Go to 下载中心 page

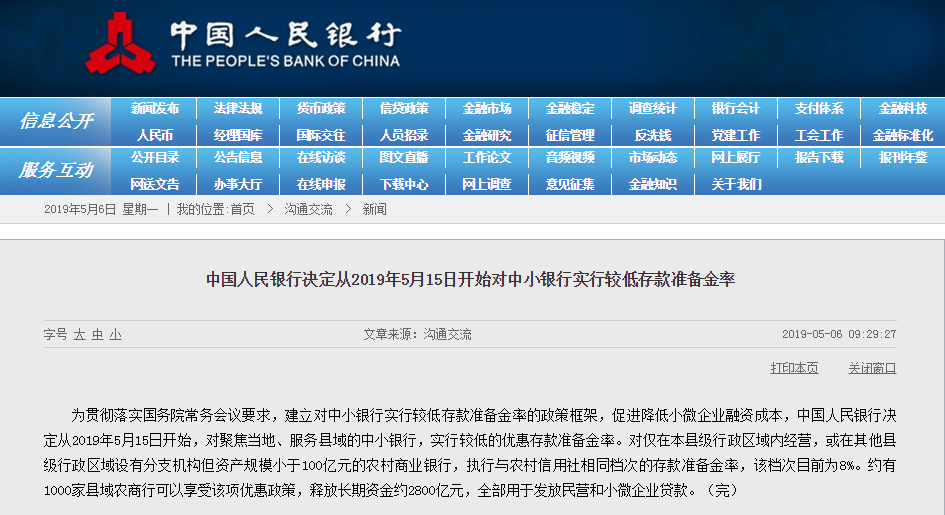click(404, 184)
